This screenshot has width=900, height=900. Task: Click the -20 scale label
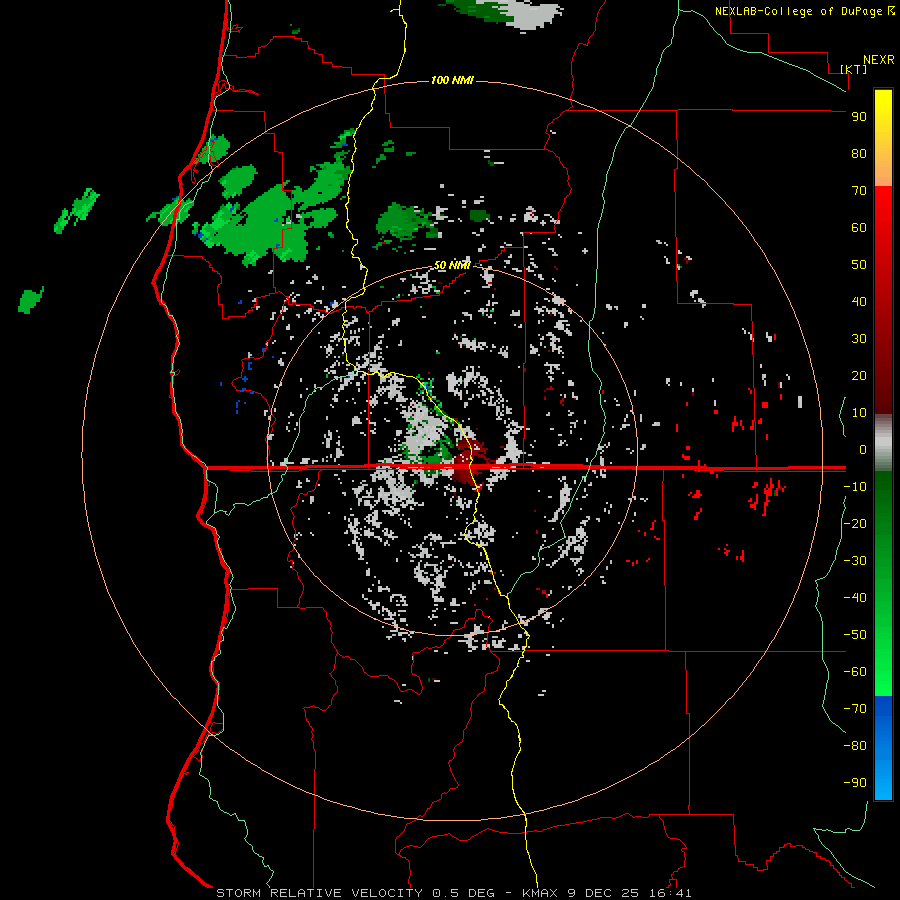pos(855,524)
